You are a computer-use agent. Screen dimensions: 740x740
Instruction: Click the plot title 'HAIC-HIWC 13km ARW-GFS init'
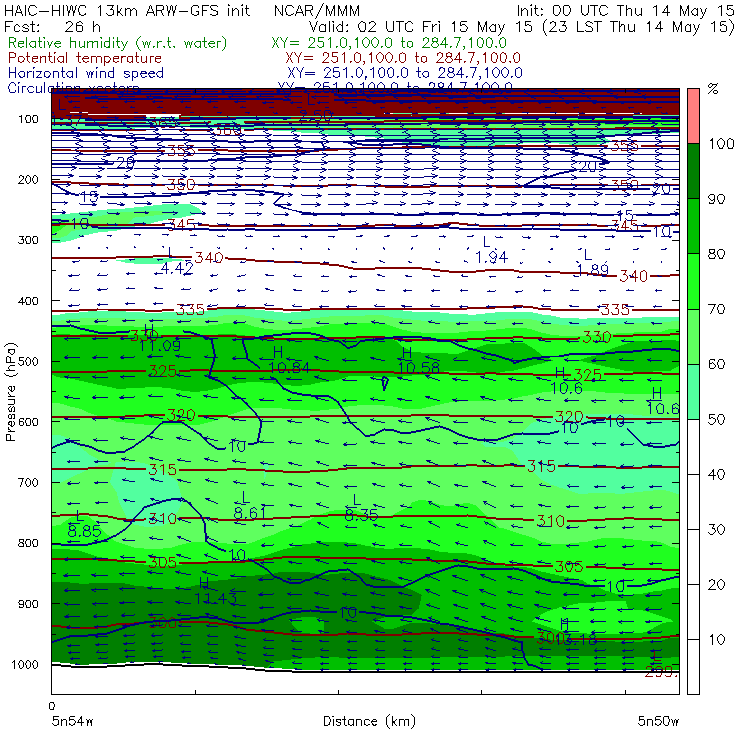127,10
